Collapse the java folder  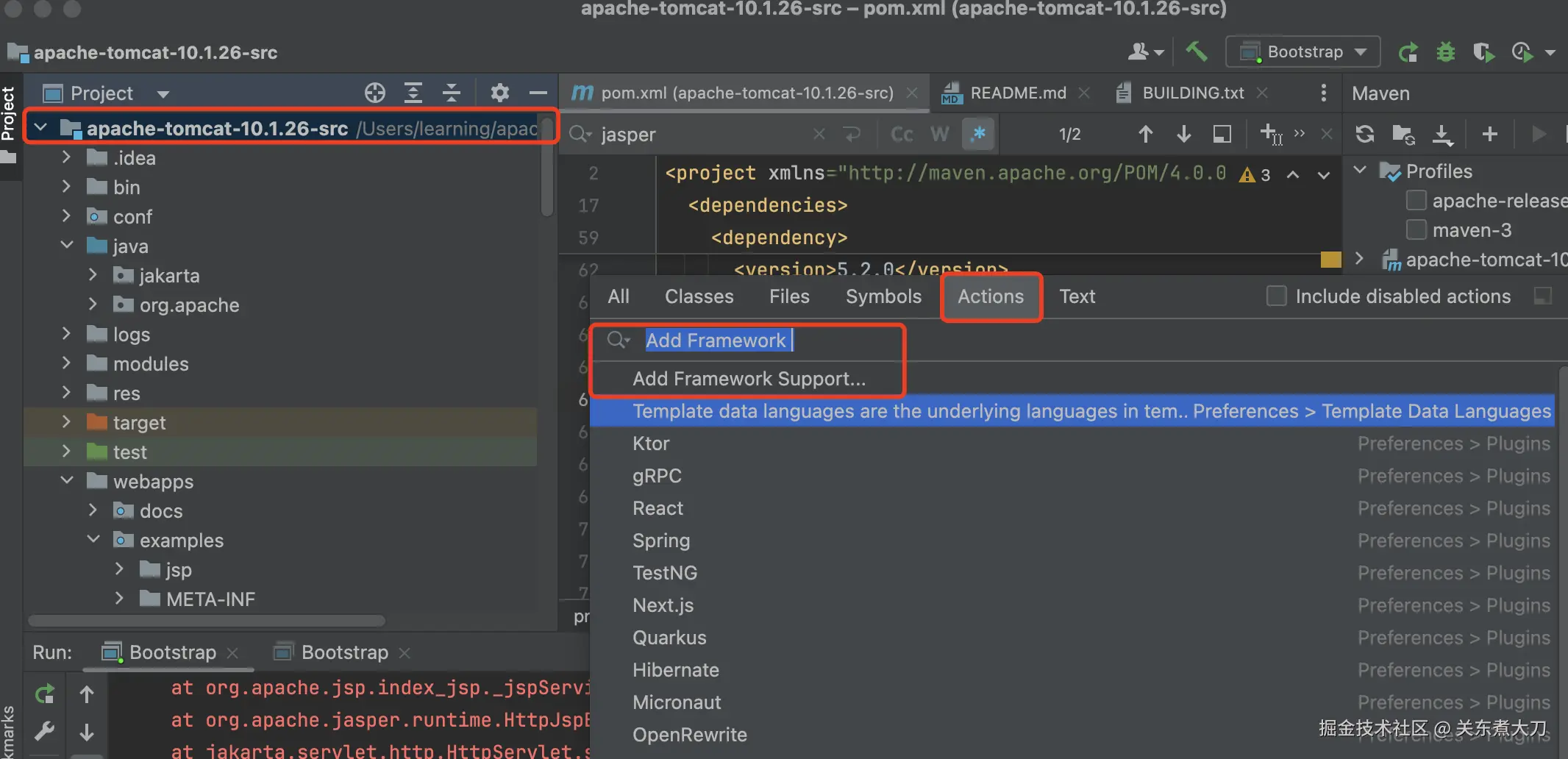coord(67,246)
